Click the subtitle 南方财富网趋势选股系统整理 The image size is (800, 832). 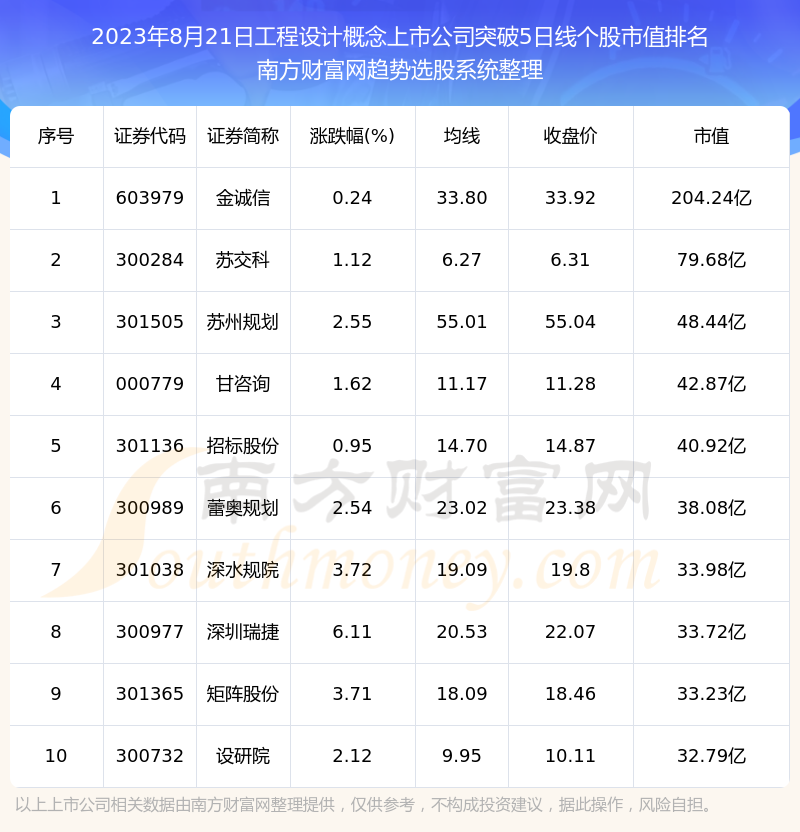pos(399,70)
